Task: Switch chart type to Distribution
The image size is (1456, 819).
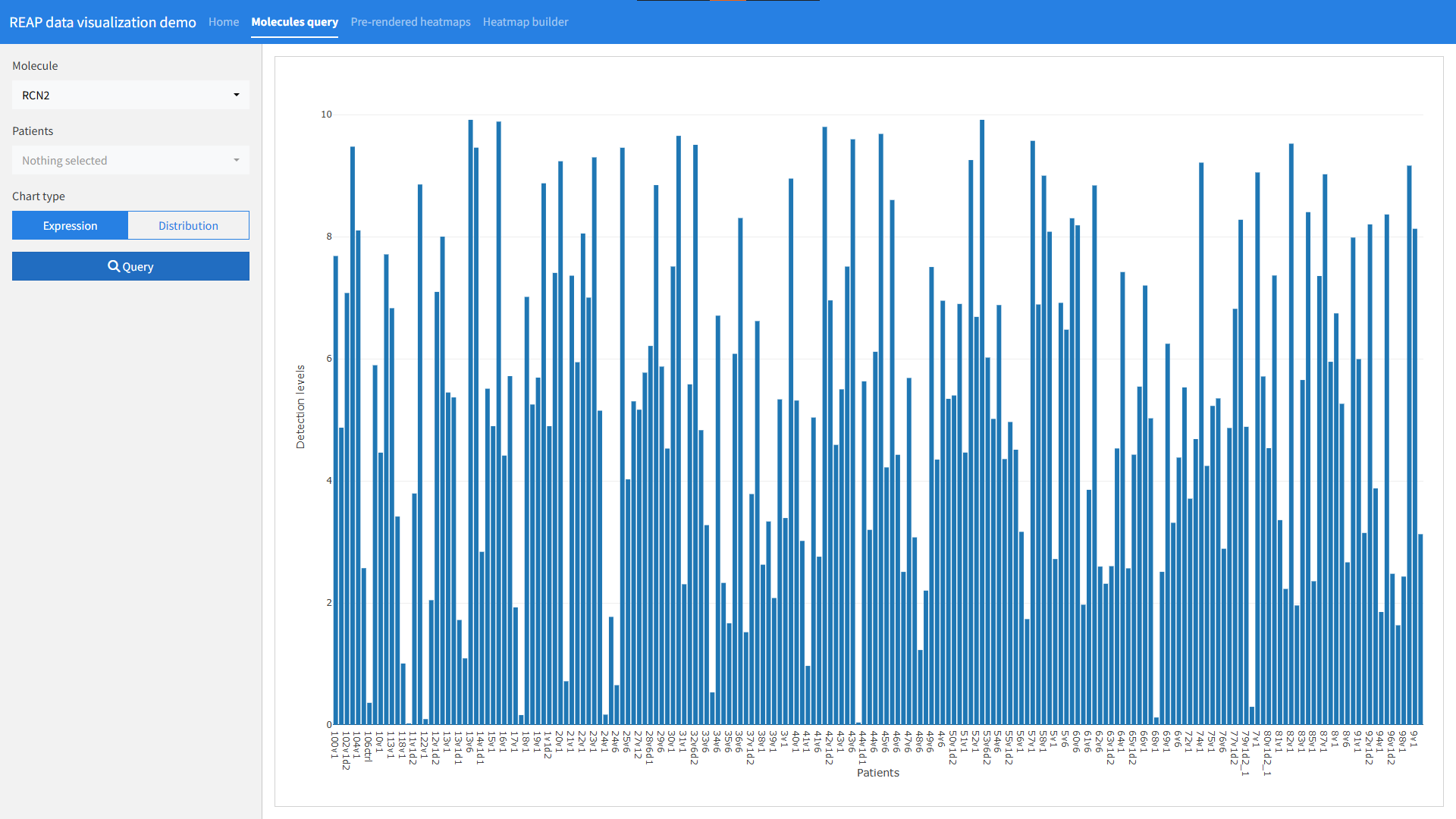Action: tap(188, 225)
